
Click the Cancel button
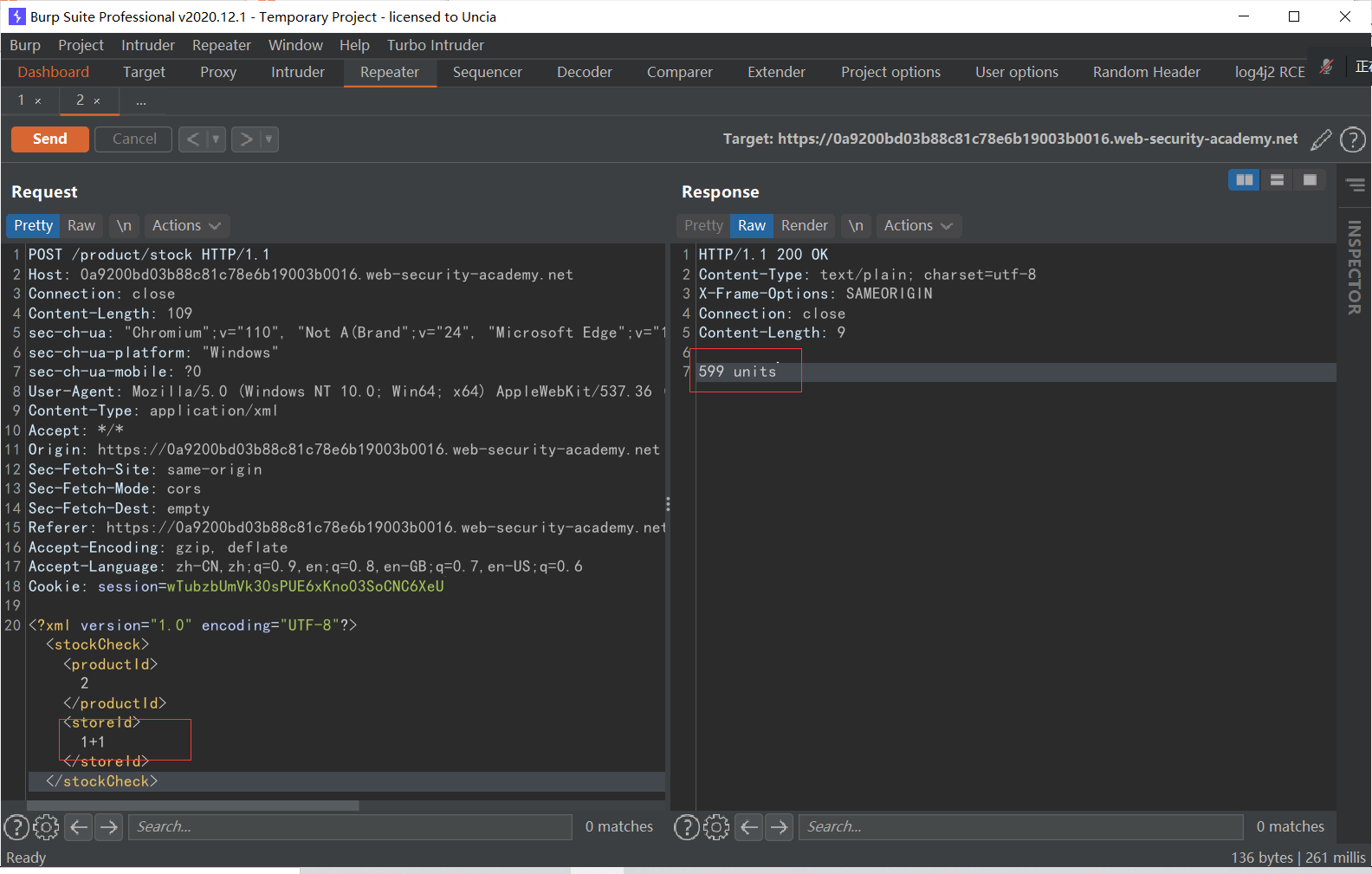134,139
